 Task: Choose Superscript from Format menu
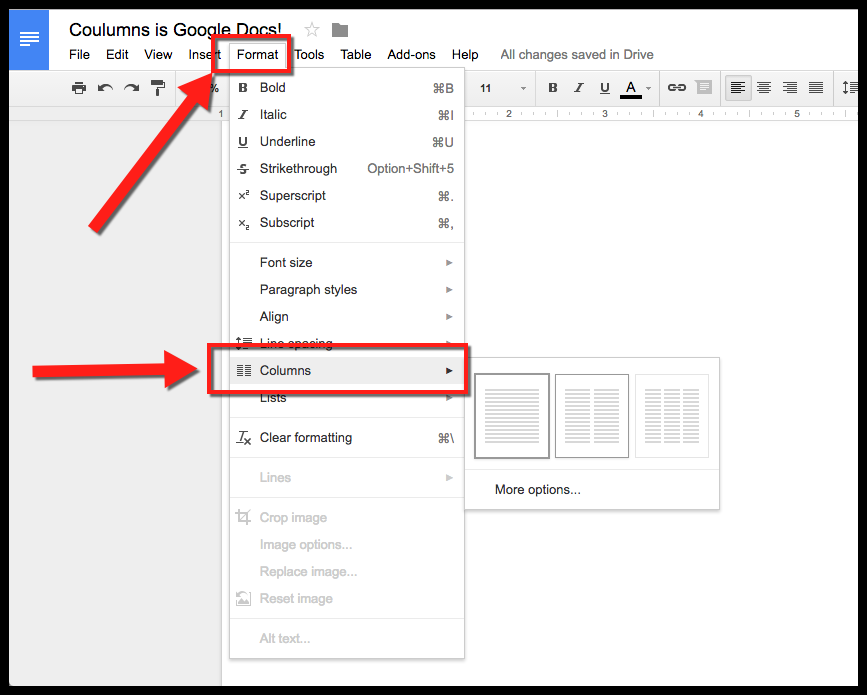point(347,196)
